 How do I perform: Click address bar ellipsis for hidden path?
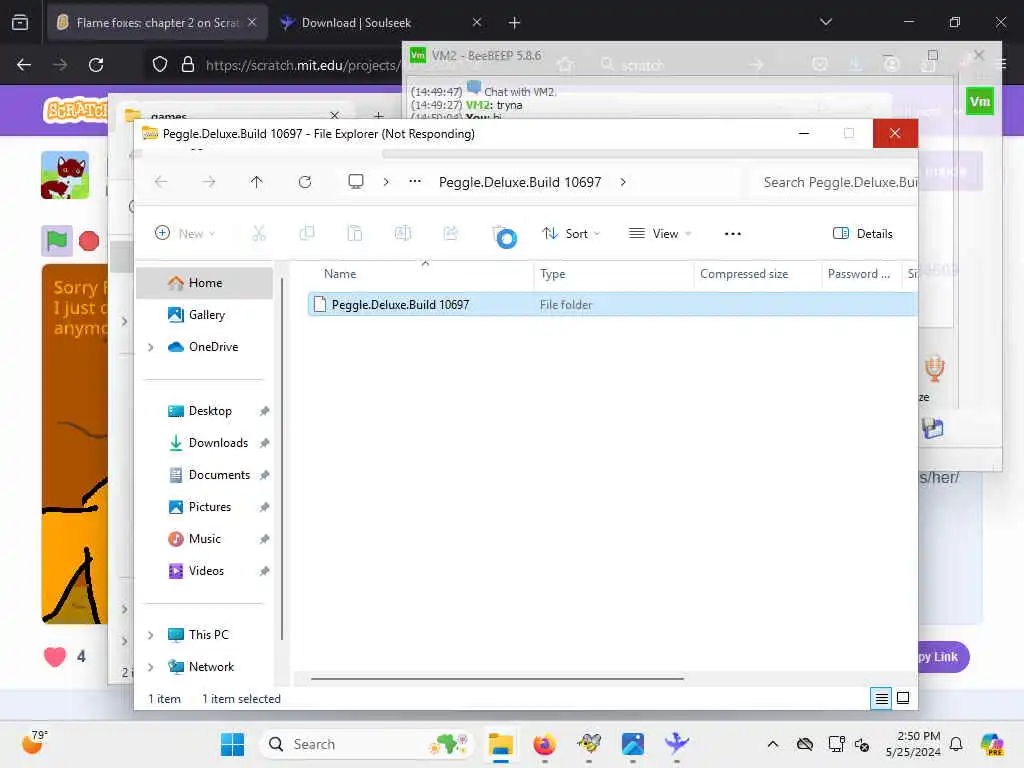(x=415, y=182)
